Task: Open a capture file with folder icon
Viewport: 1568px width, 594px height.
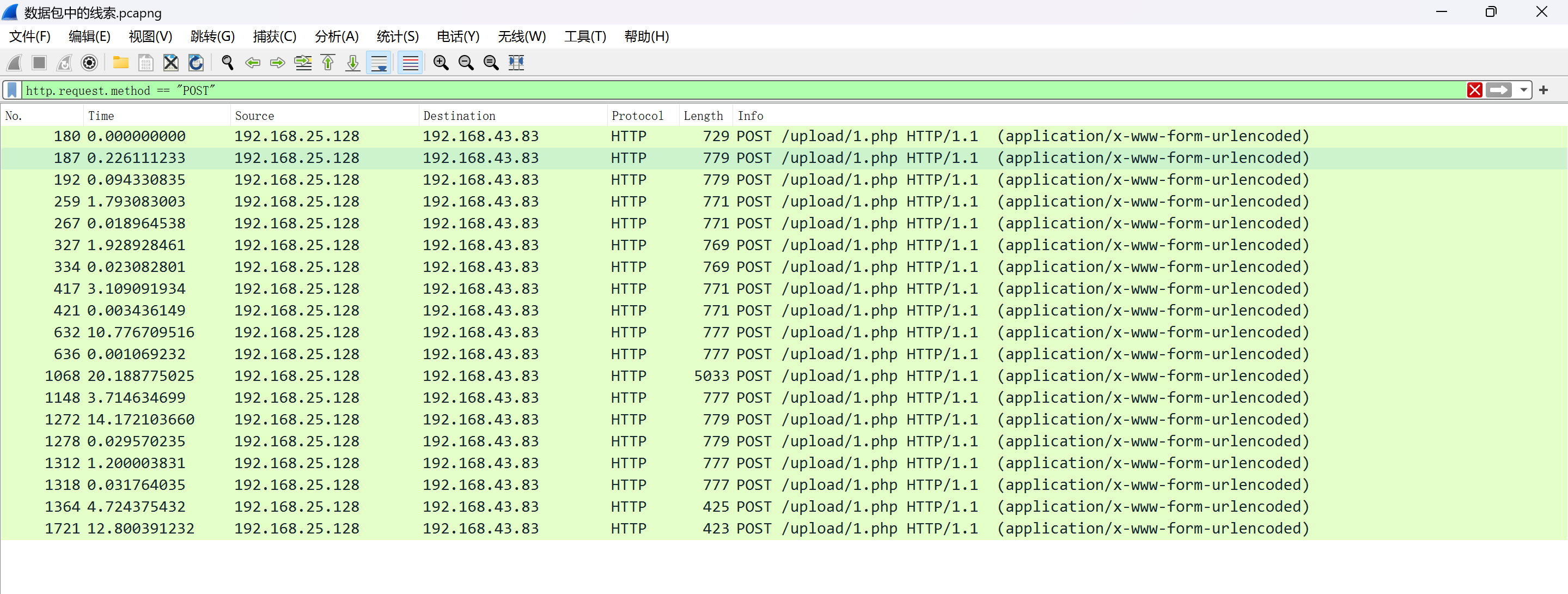Action: pyautogui.click(x=120, y=63)
